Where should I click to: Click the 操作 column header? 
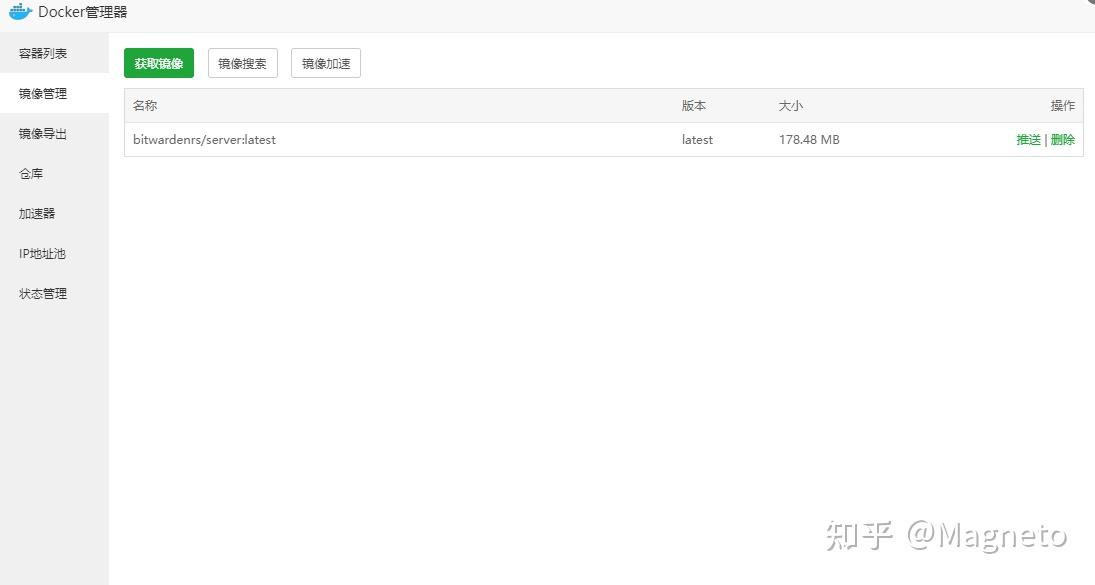[x=1062, y=105]
